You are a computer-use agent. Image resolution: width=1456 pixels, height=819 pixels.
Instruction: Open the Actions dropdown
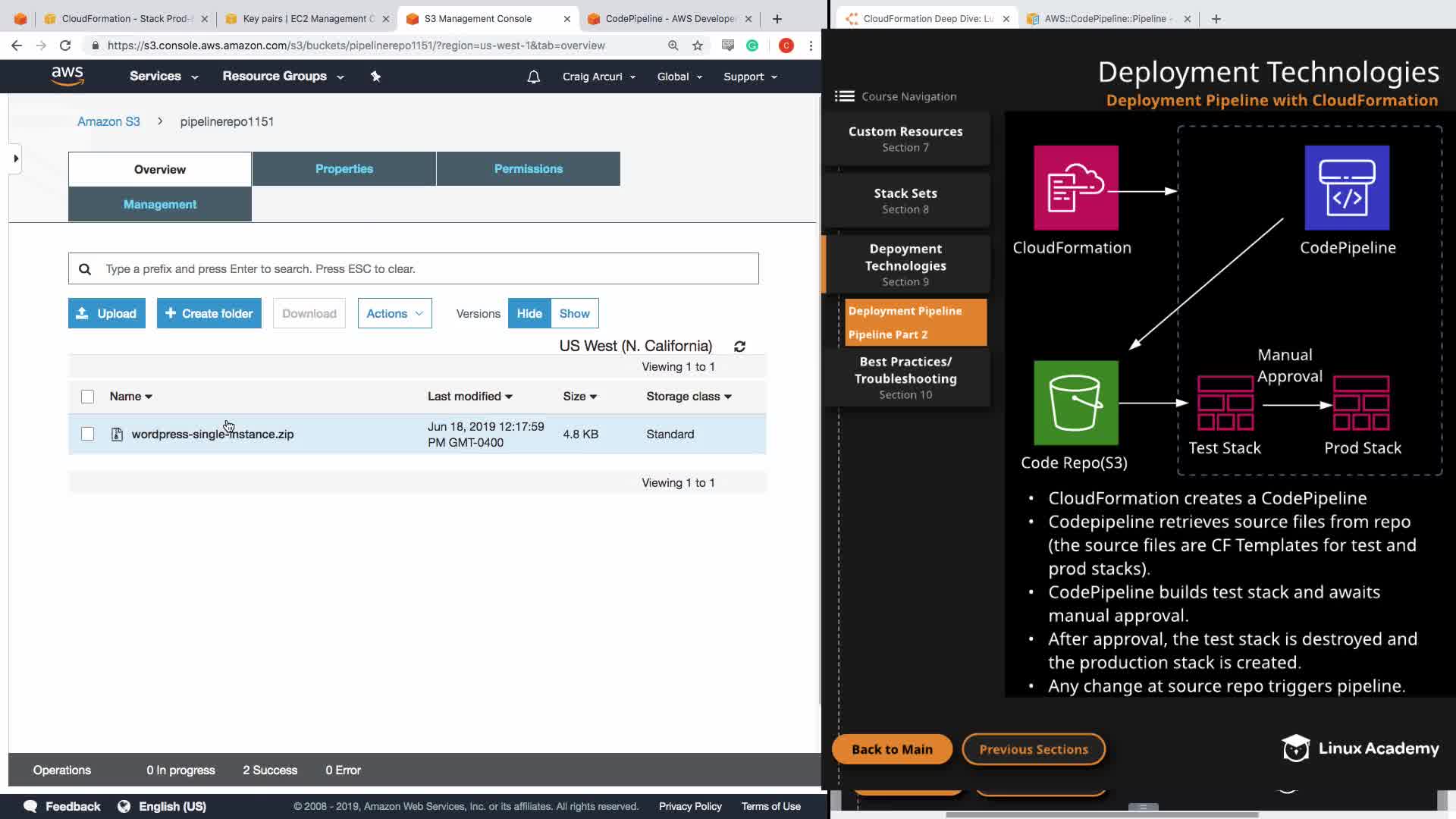[x=394, y=313]
